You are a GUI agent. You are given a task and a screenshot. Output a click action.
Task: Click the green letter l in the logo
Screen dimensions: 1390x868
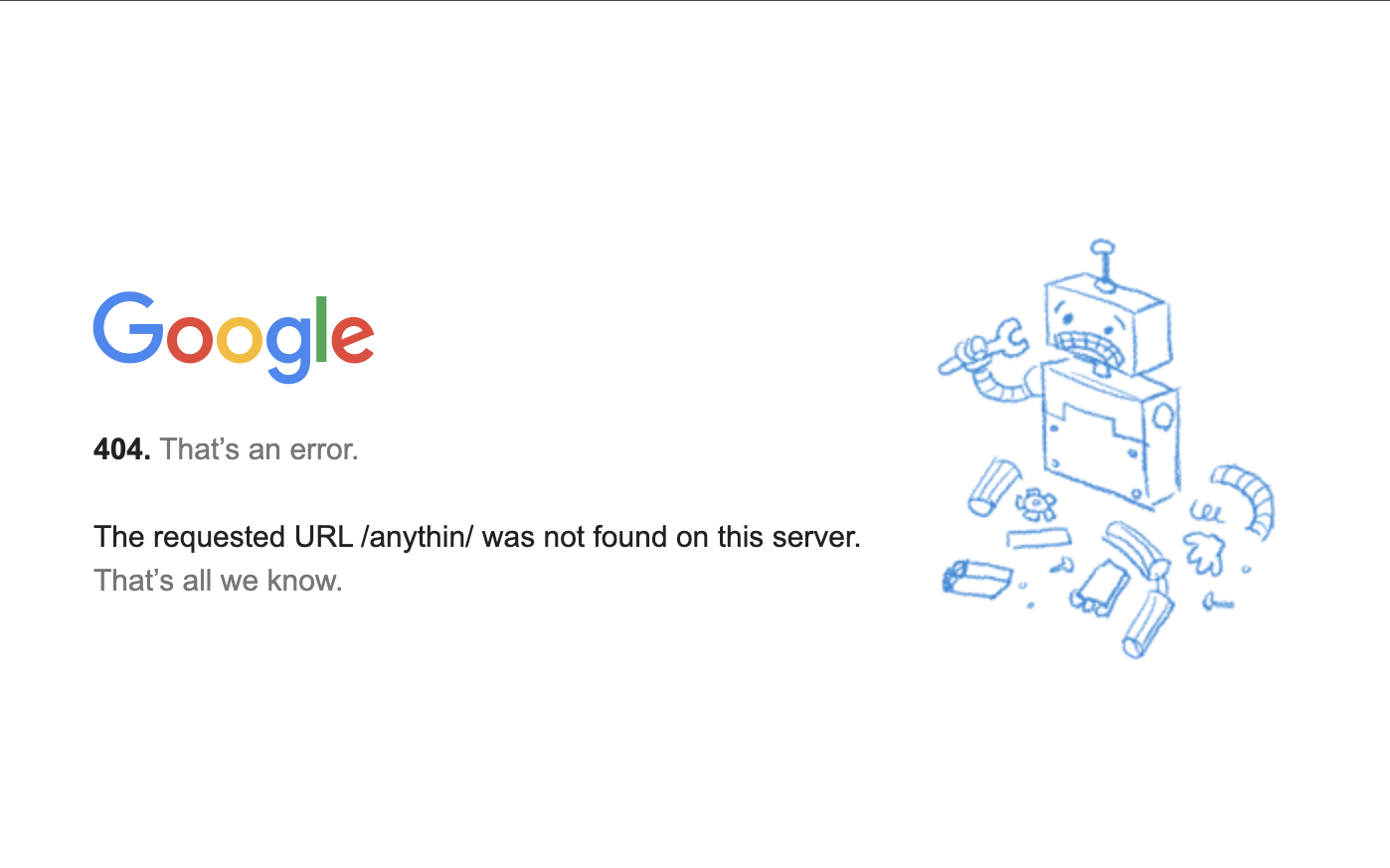(x=321, y=330)
